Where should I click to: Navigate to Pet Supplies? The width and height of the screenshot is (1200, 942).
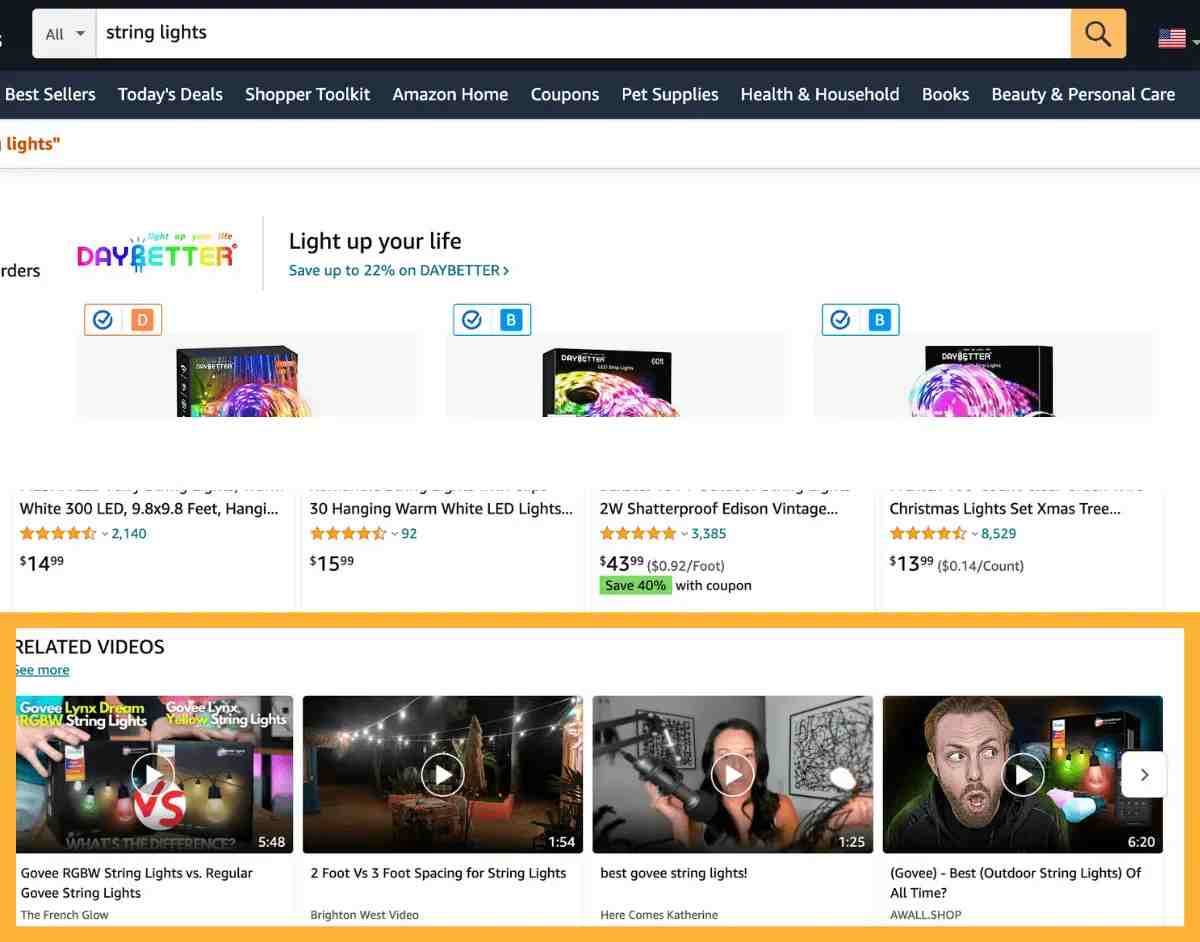670,94
